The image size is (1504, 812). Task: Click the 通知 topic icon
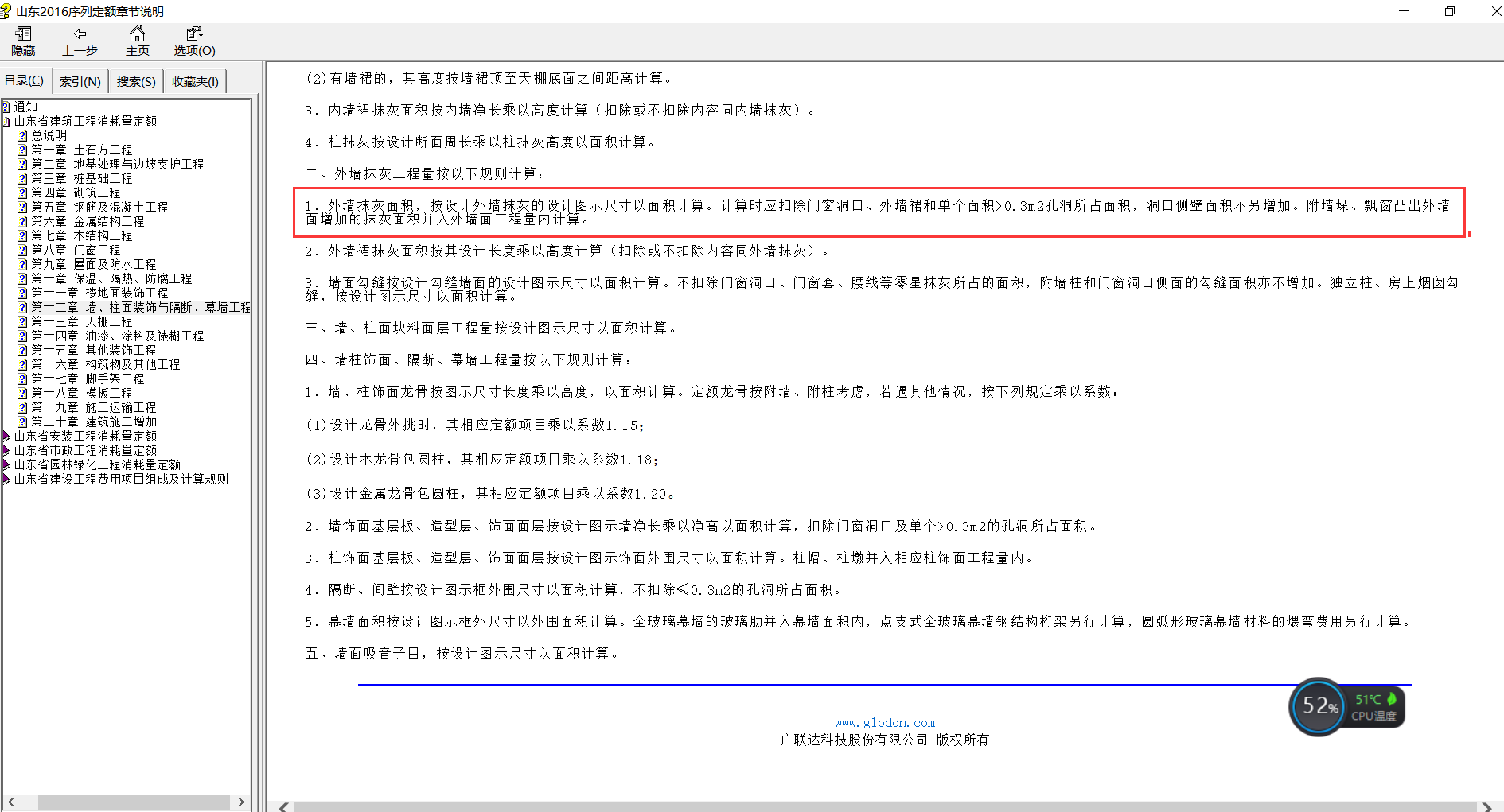click(6, 107)
